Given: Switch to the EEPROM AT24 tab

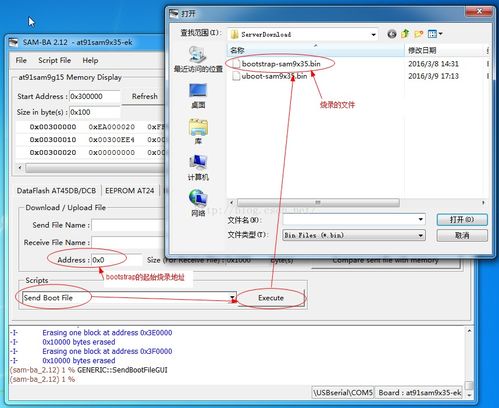Looking at the screenshot, I should [x=130, y=191].
